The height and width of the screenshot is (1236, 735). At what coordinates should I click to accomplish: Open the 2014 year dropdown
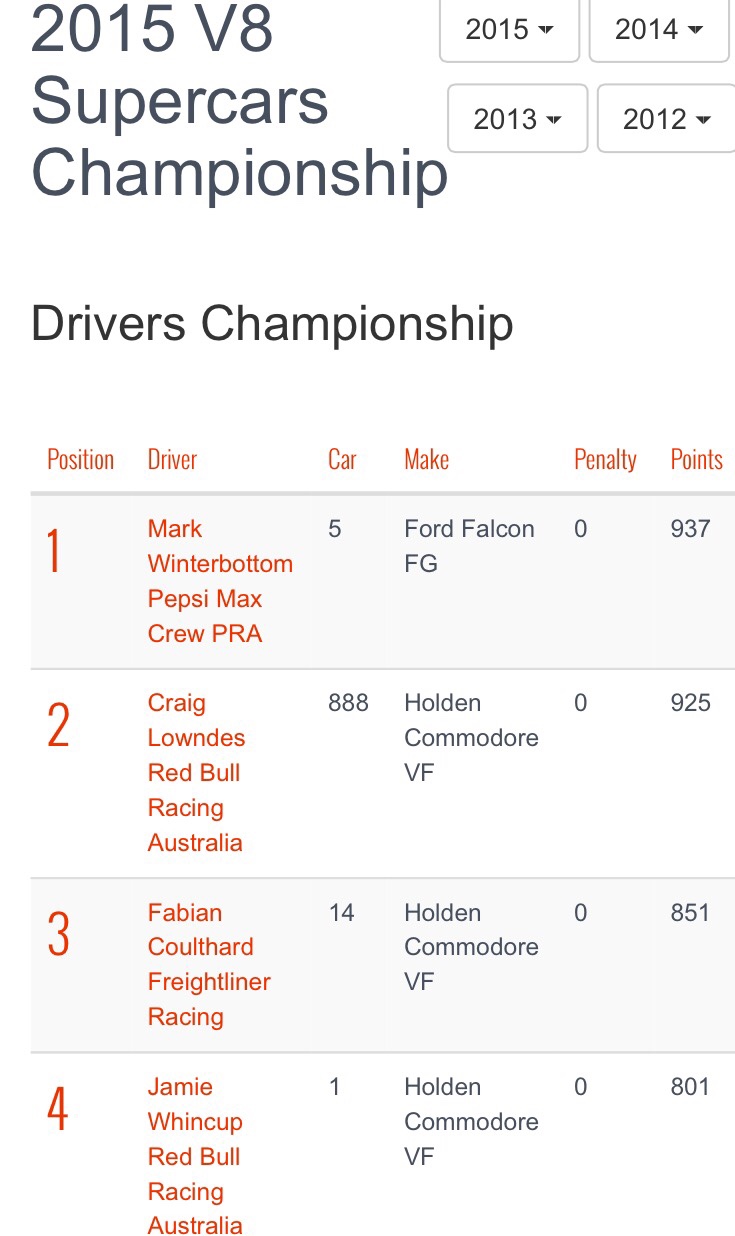click(658, 30)
